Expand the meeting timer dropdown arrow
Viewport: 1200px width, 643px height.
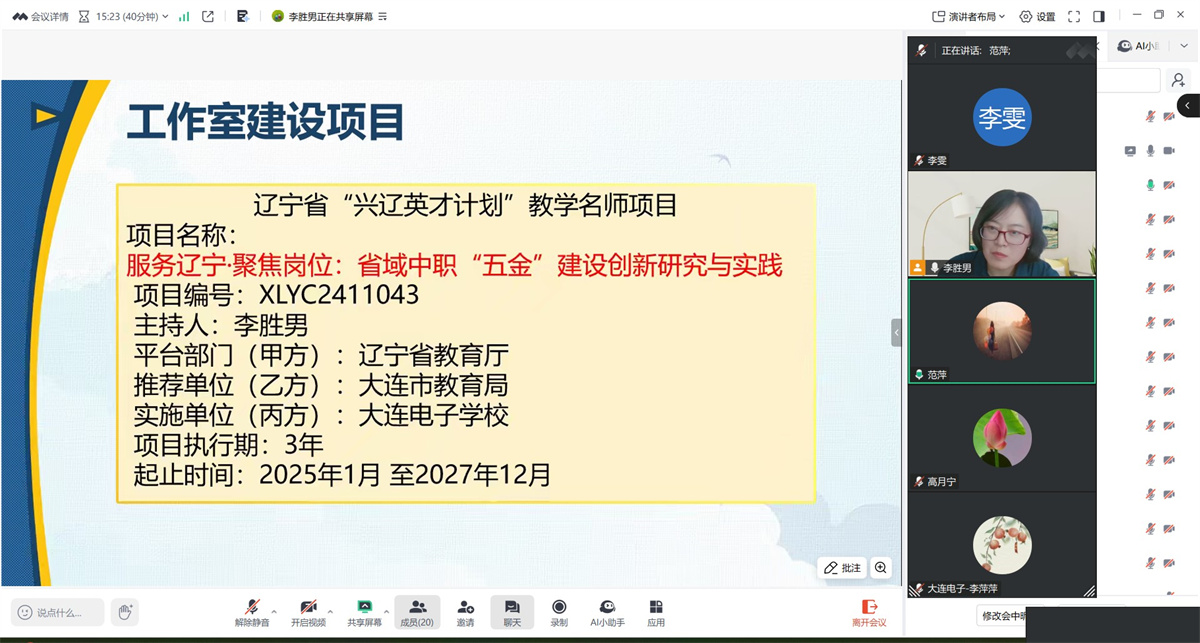[x=164, y=16]
